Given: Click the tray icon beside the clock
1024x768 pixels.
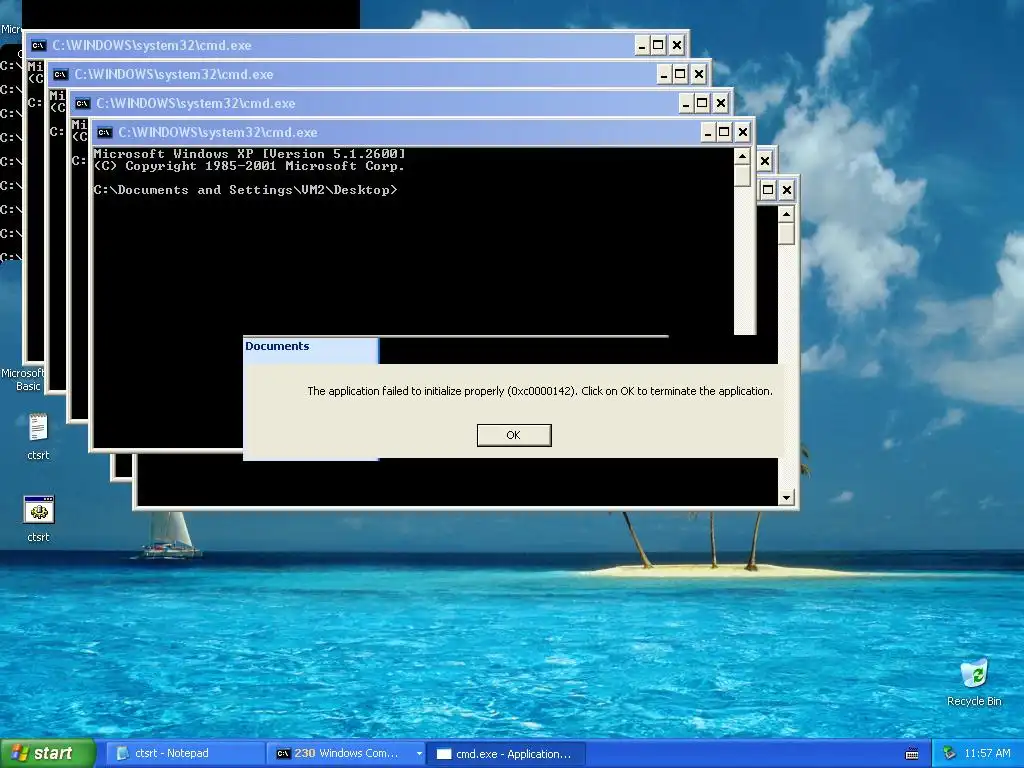Looking at the screenshot, I should click(x=950, y=754).
